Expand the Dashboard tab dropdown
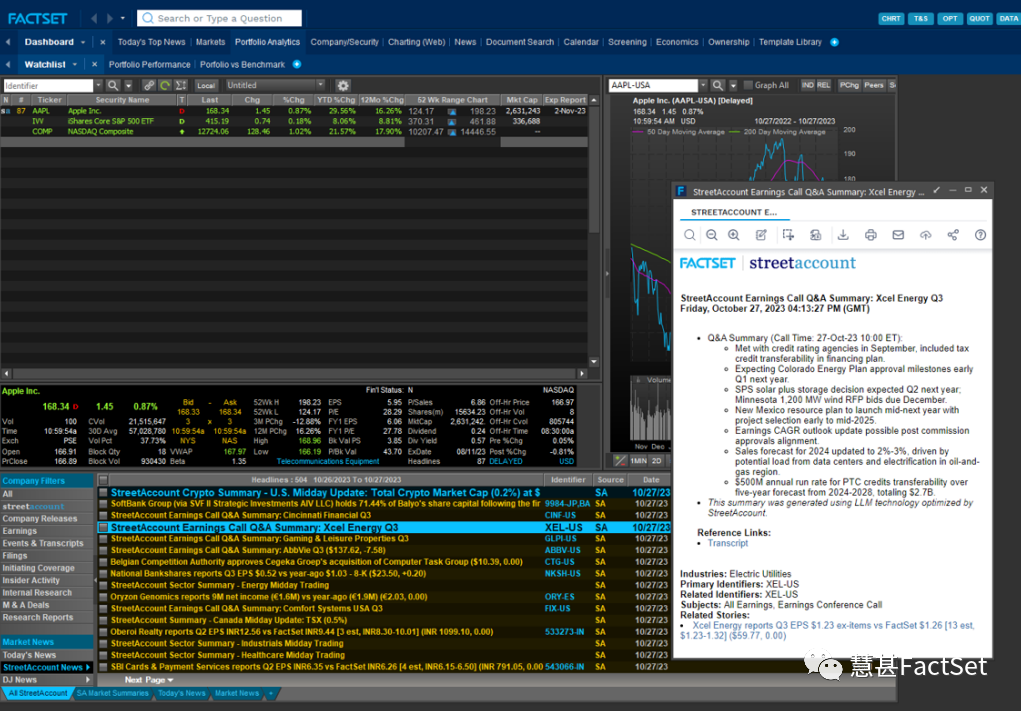The width and height of the screenshot is (1021, 711). (x=83, y=42)
